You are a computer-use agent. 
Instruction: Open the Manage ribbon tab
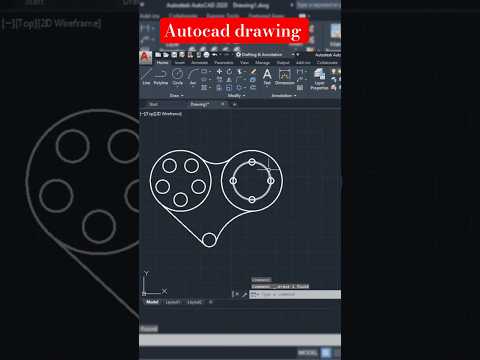click(262, 63)
